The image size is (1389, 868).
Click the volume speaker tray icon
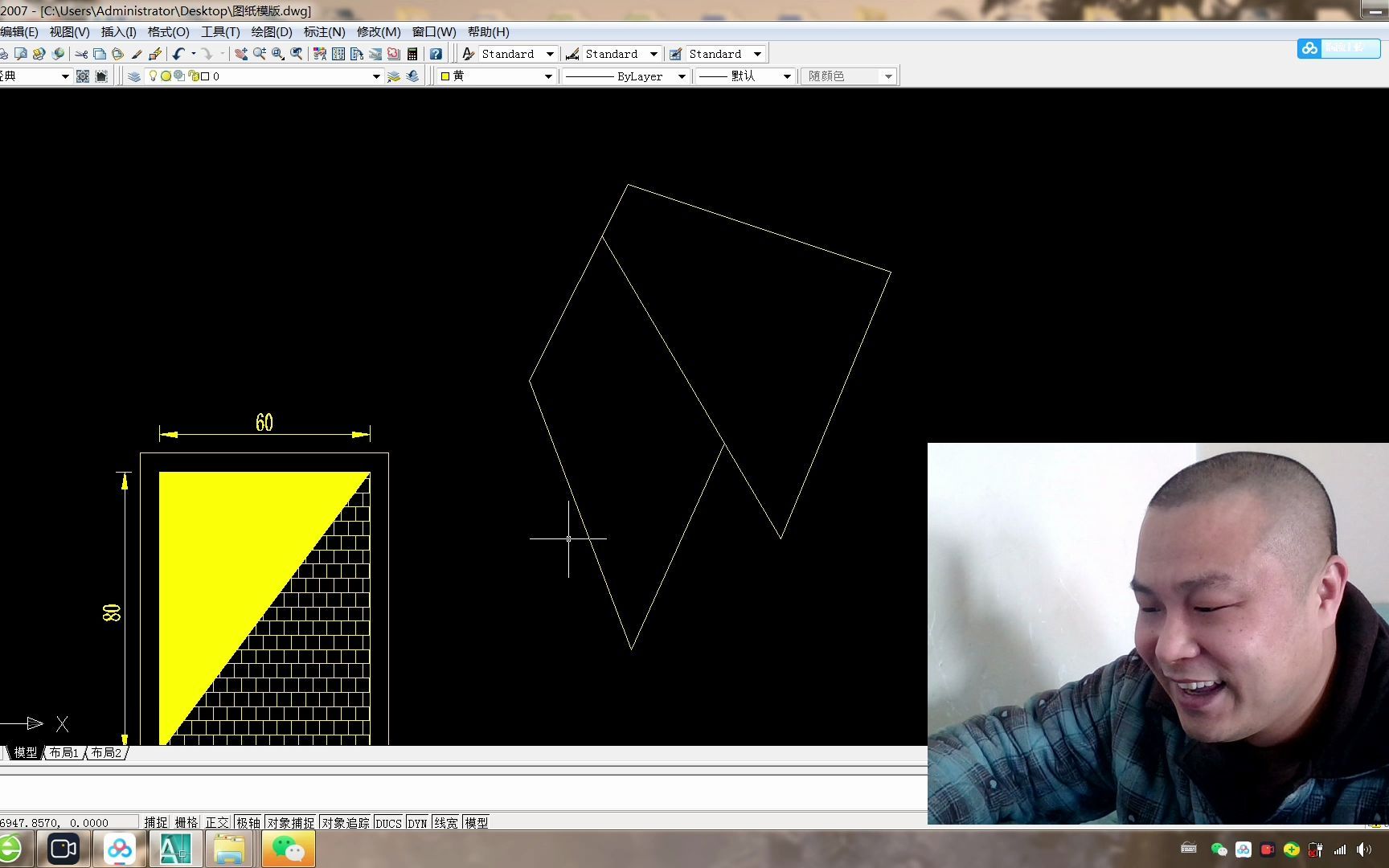pos(1364,850)
